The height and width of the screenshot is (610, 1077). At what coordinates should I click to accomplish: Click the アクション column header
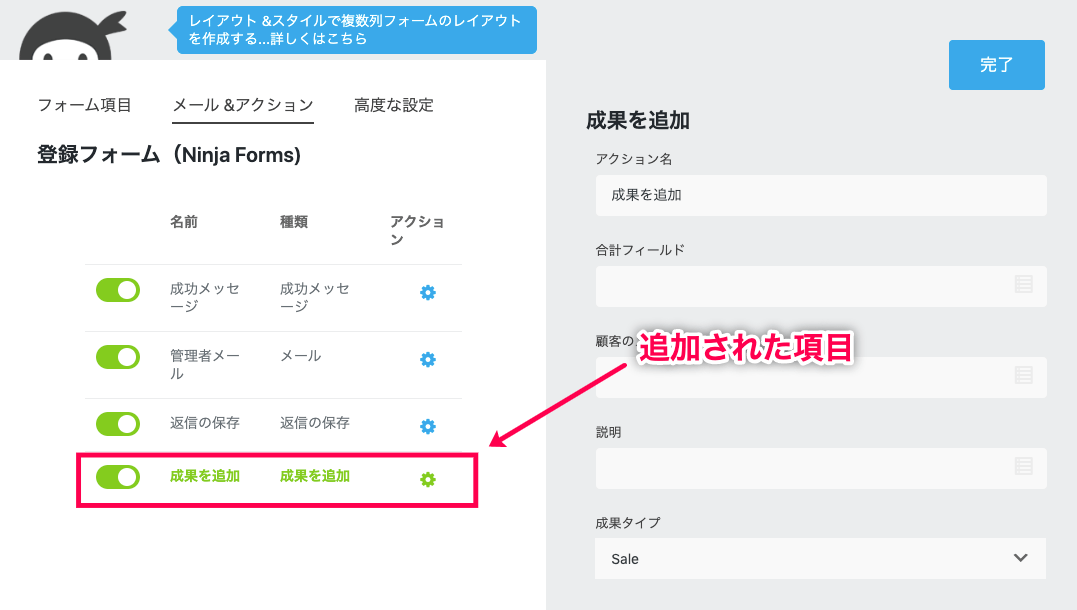(417, 230)
